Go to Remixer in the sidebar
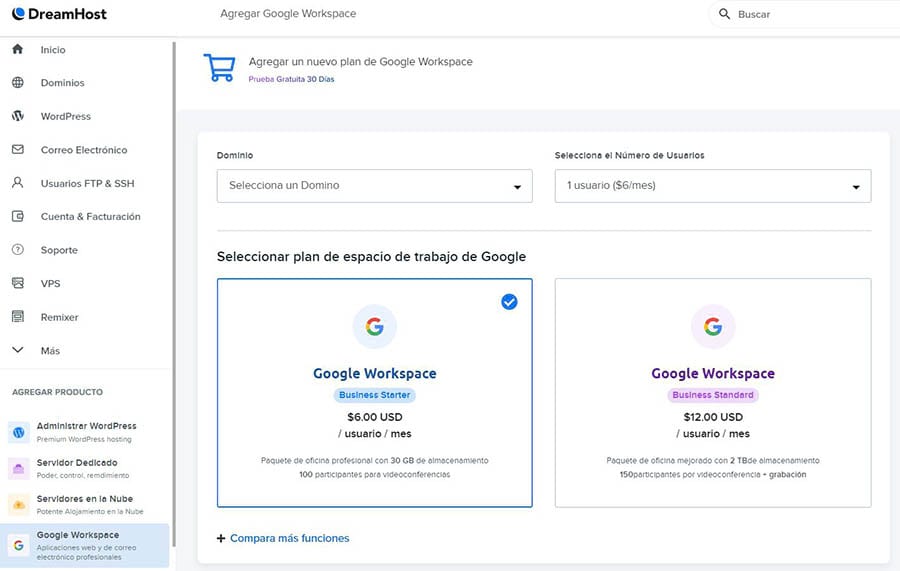Image resolution: width=900 pixels, height=571 pixels. (x=59, y=317)
